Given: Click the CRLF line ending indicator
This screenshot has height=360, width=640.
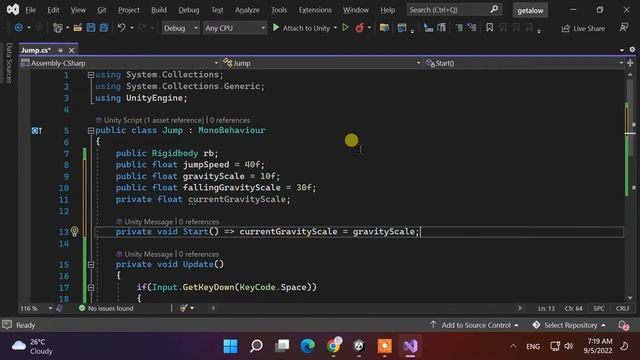Looking at the screenshot, I should (623, 309).
